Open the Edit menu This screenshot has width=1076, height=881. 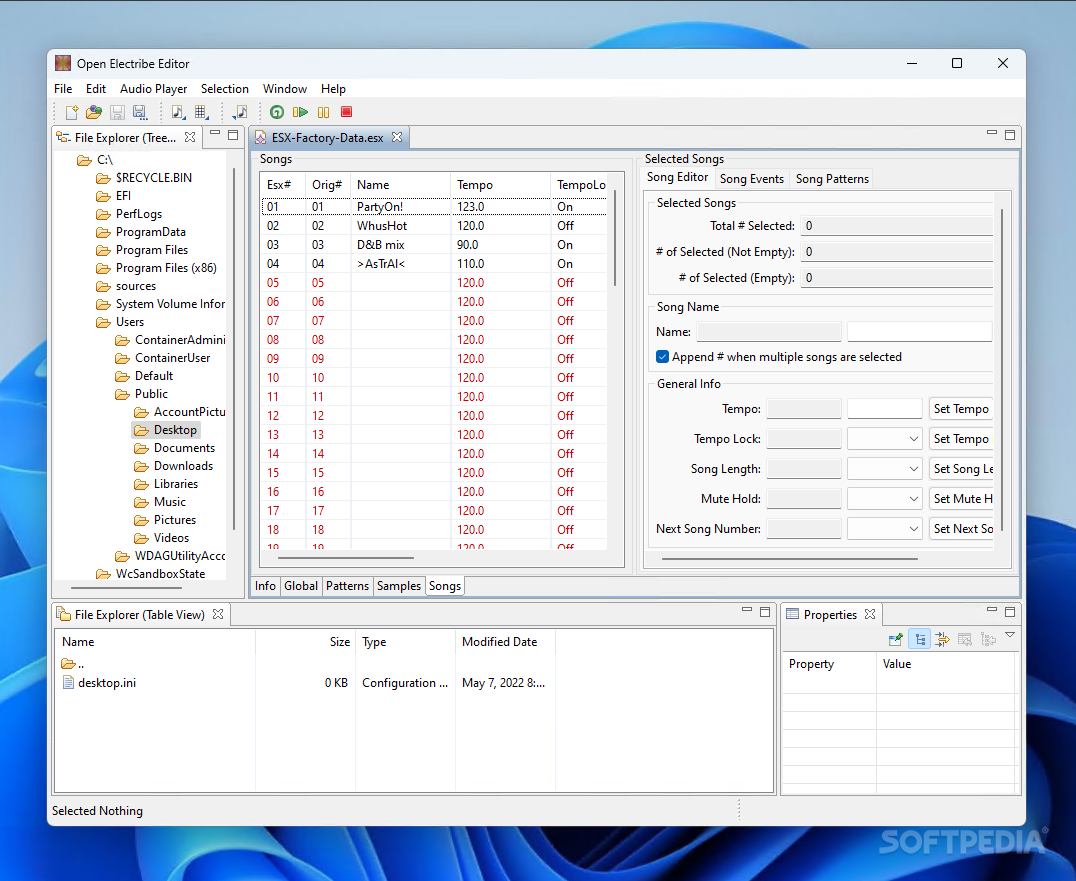(x=96, y=89)
